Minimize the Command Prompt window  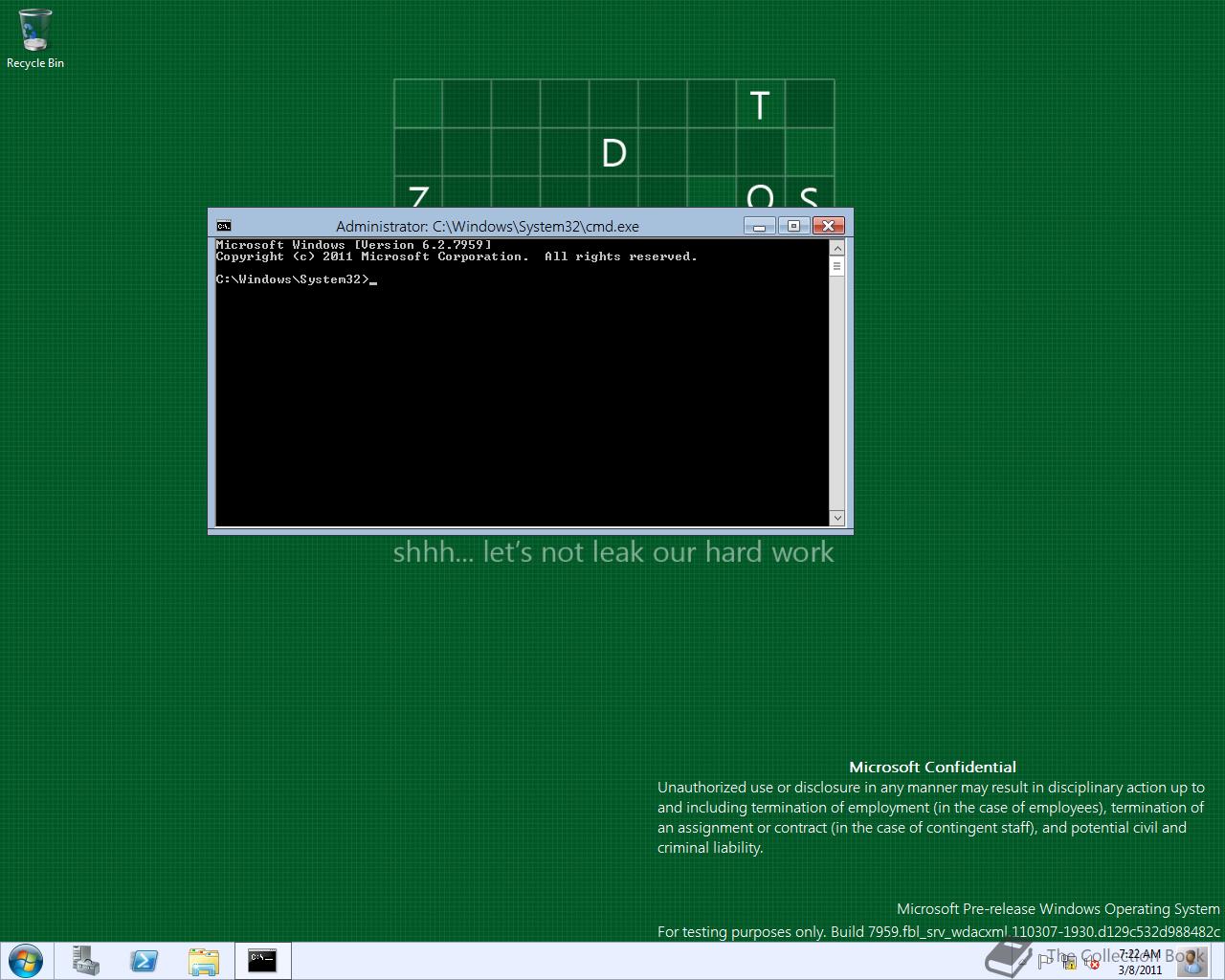click(760, 226)
